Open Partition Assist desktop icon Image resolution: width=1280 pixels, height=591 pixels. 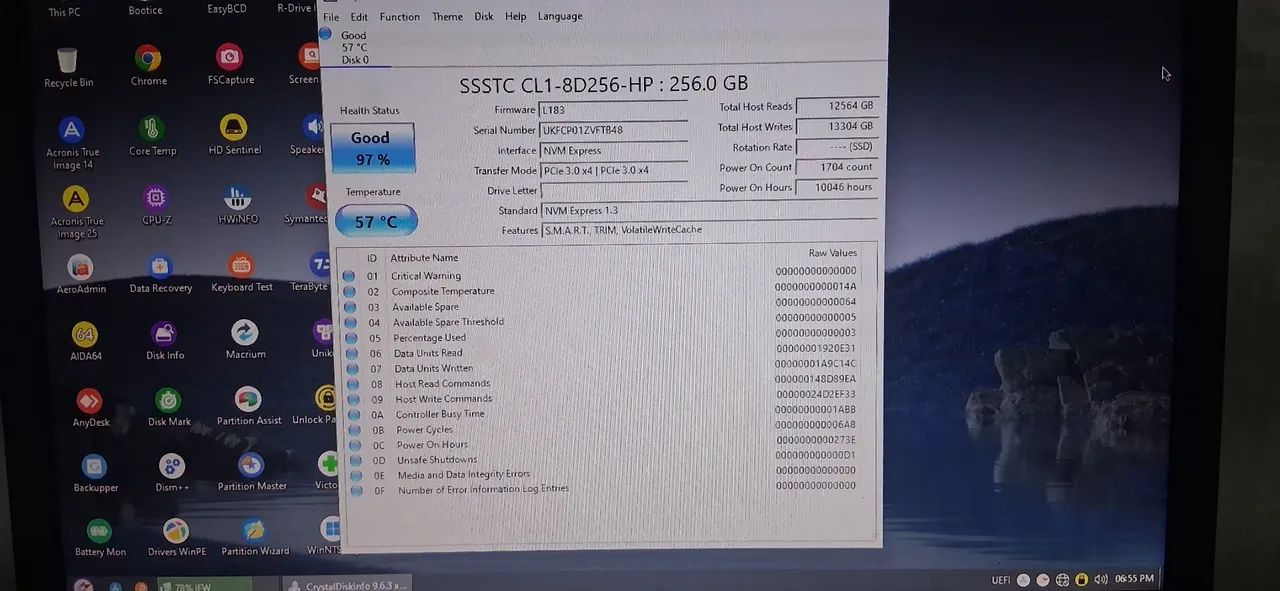(x=249, y=406)
